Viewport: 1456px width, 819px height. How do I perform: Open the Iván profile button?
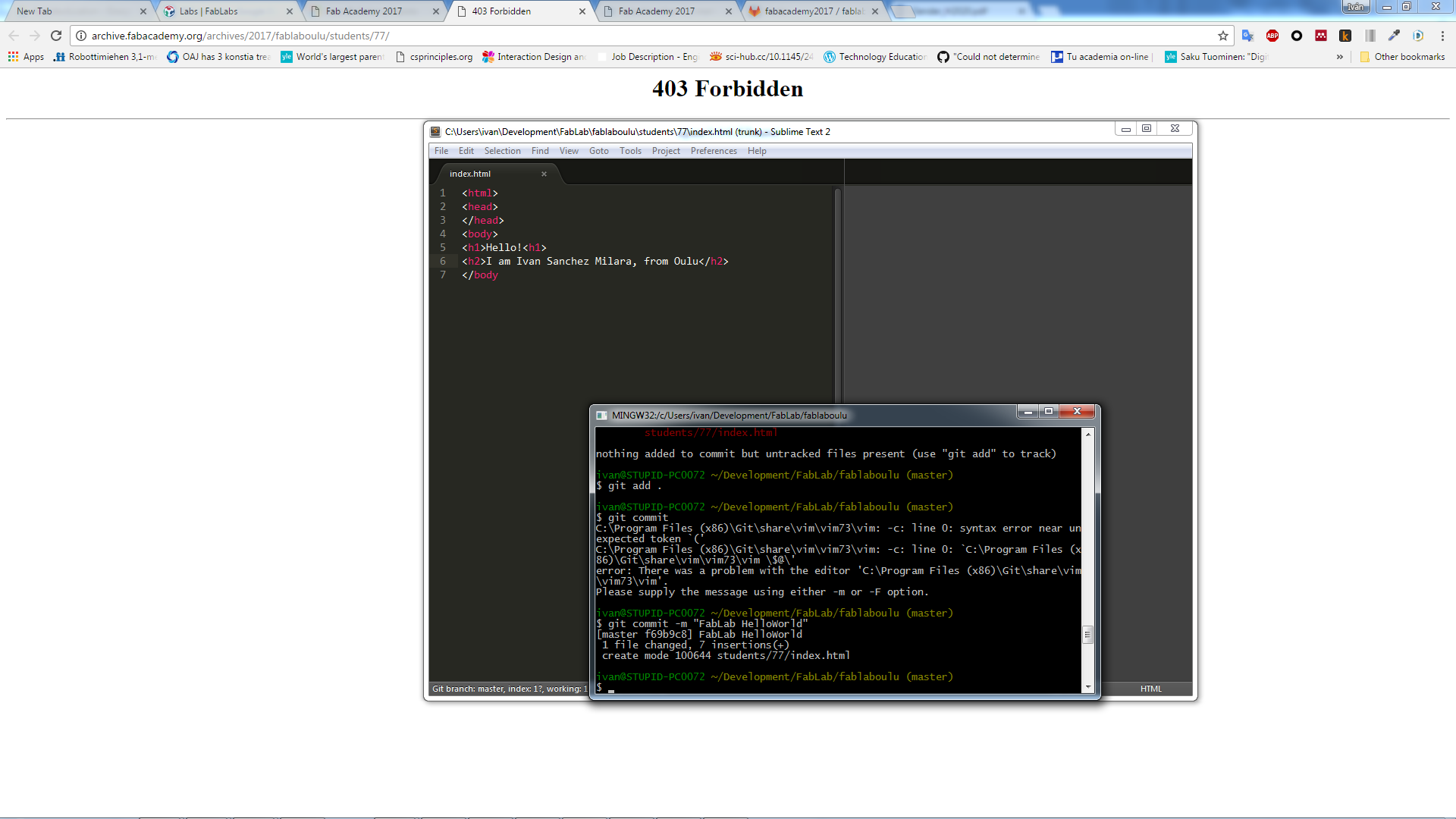[x=1355, y=7]
